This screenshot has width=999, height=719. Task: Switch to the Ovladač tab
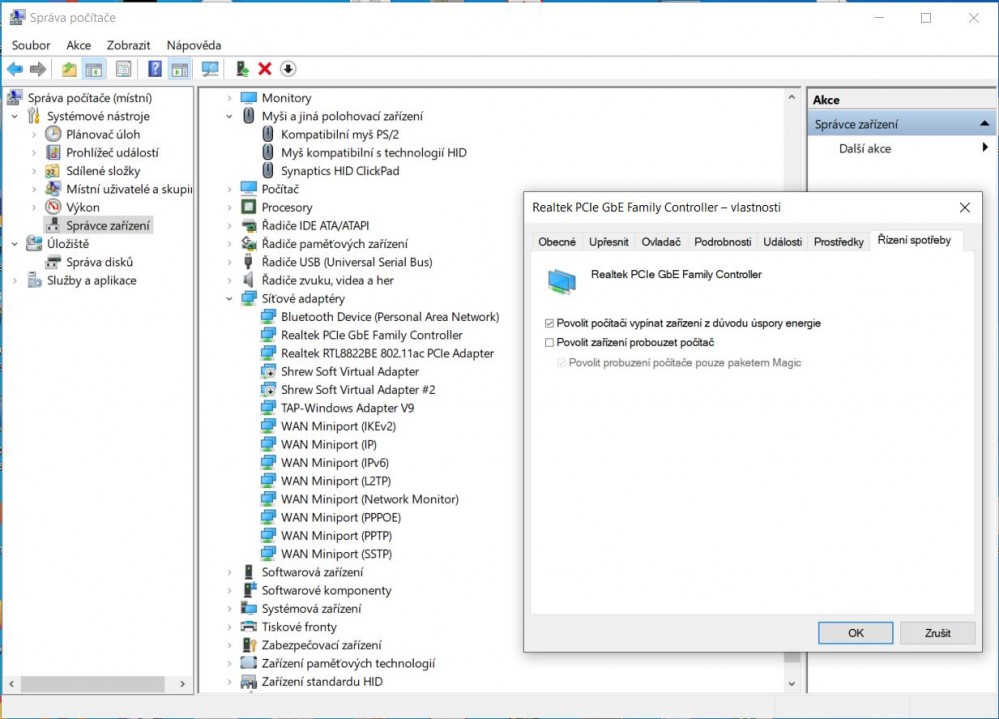pyautogui.click(x=661, y=242)
